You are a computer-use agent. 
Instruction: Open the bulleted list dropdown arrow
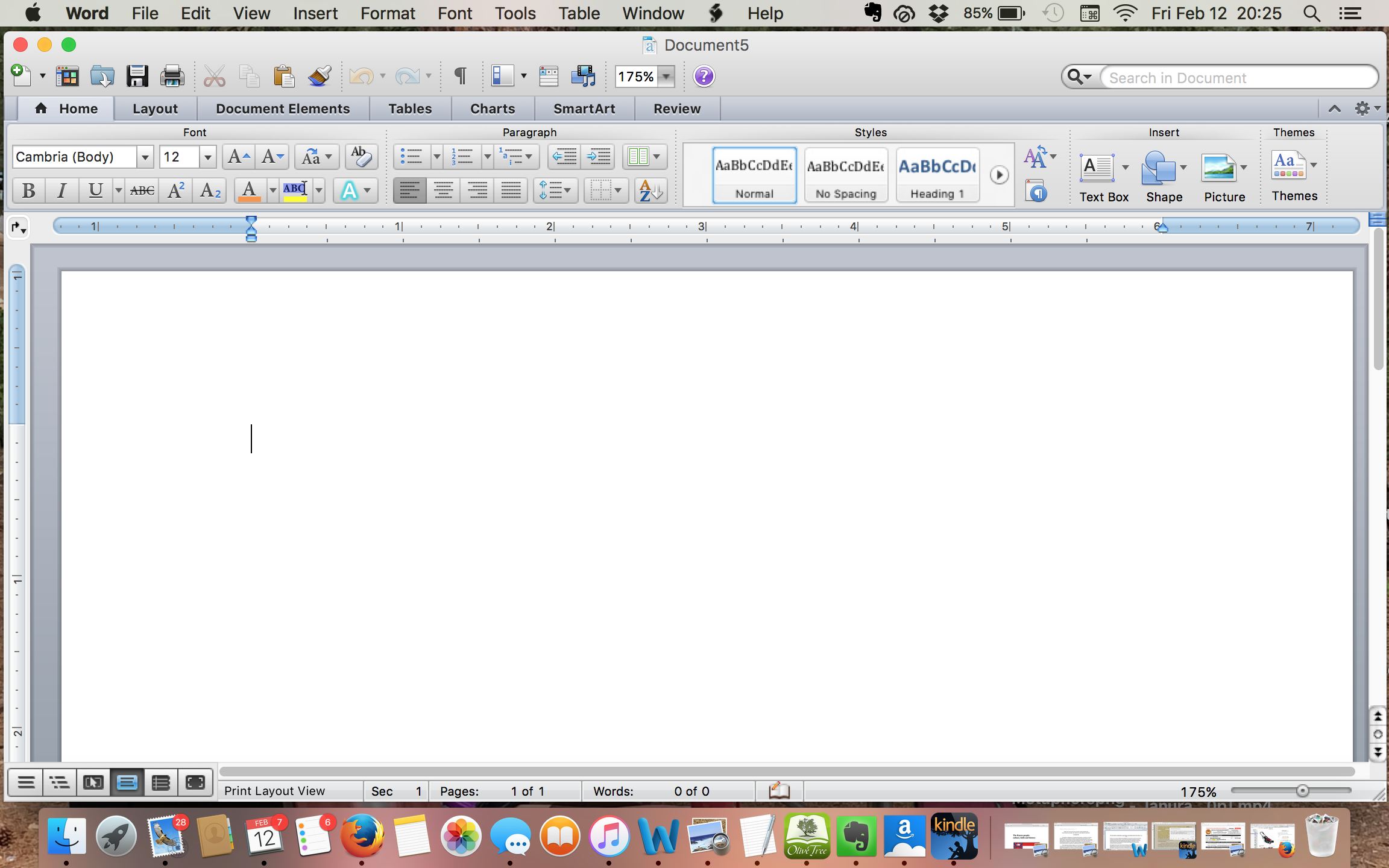click(436, 157)
